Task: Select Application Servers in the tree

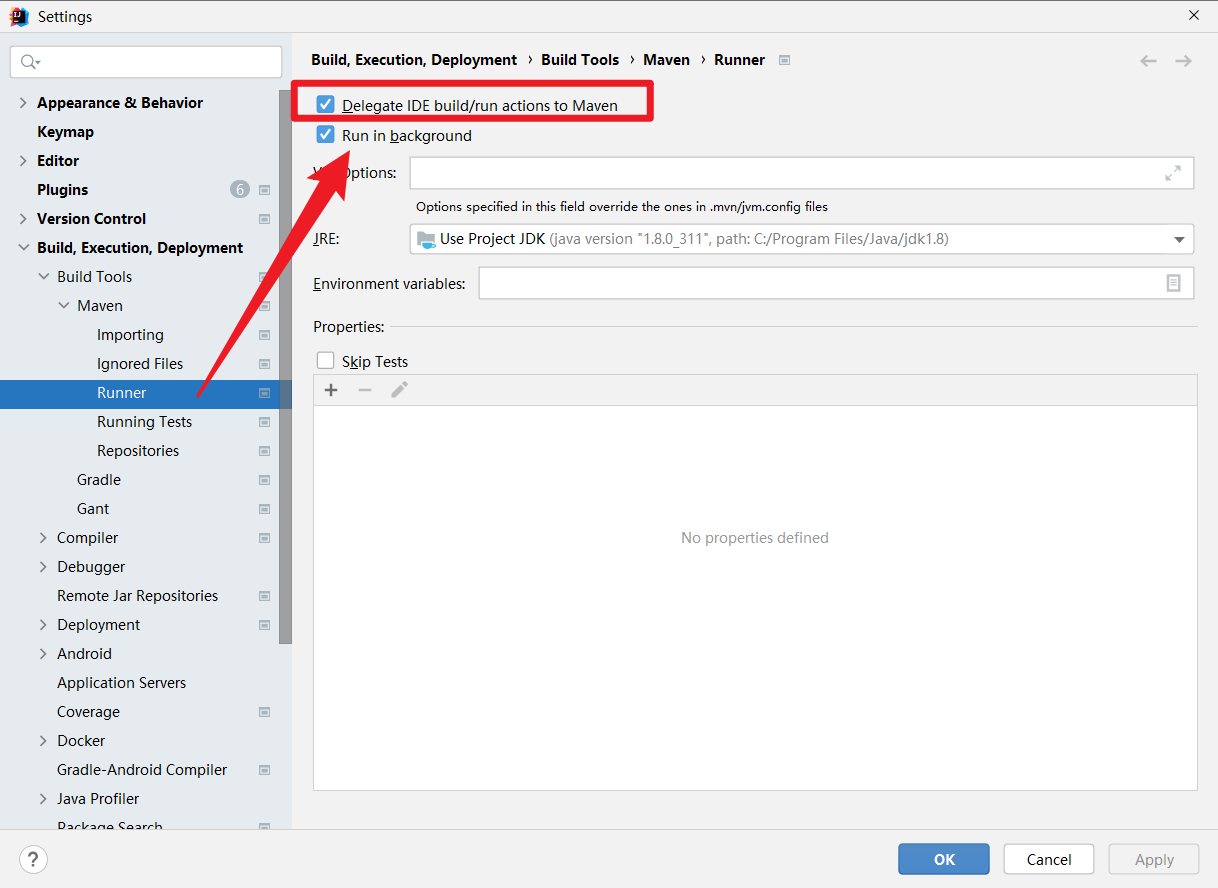Action: coord(121,683)
